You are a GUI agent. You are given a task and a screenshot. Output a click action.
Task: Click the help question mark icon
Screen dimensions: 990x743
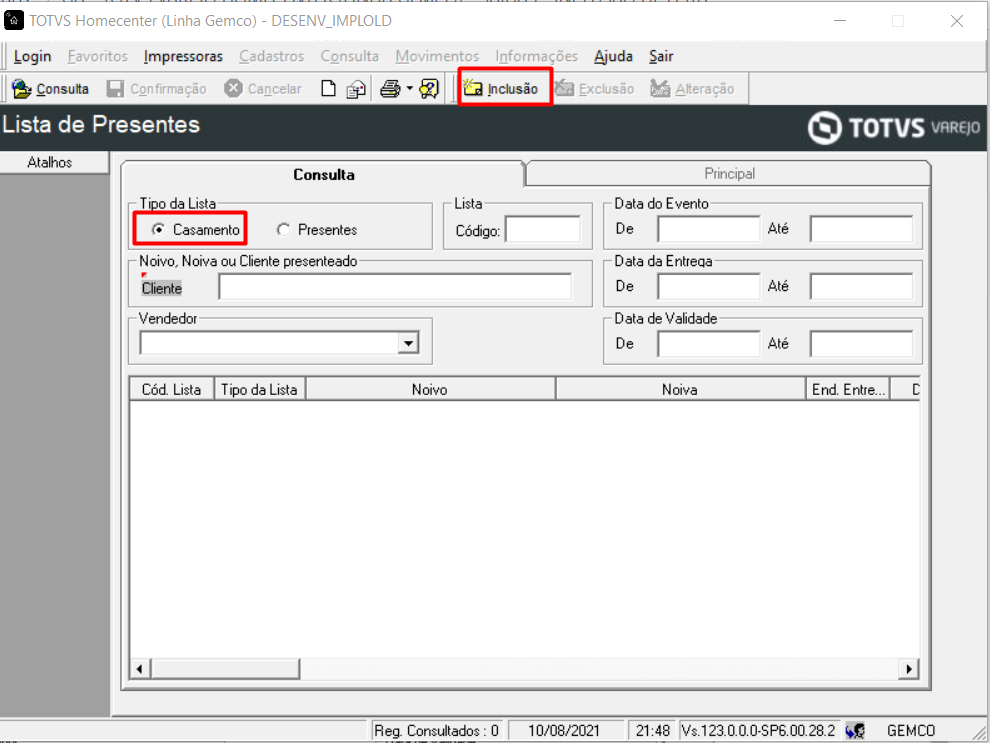coord(429,89)
